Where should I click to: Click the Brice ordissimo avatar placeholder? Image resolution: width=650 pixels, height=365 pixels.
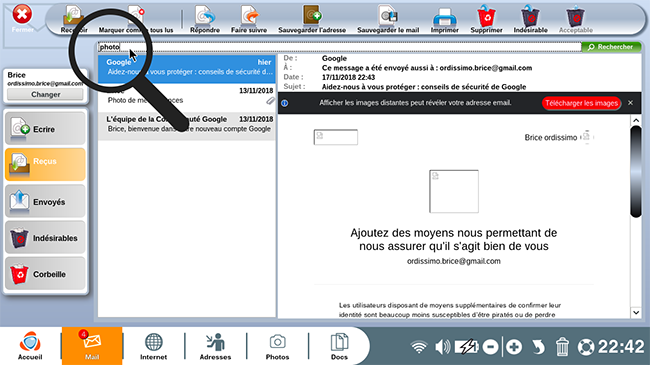point(586,137)
